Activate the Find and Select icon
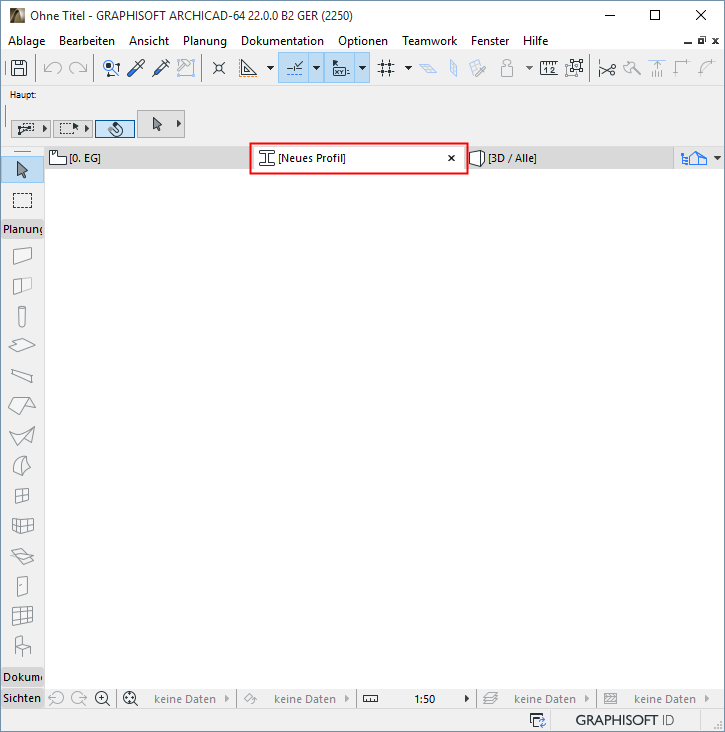The width and height of the screenshot is (725, 732). [x=111, y=68]
